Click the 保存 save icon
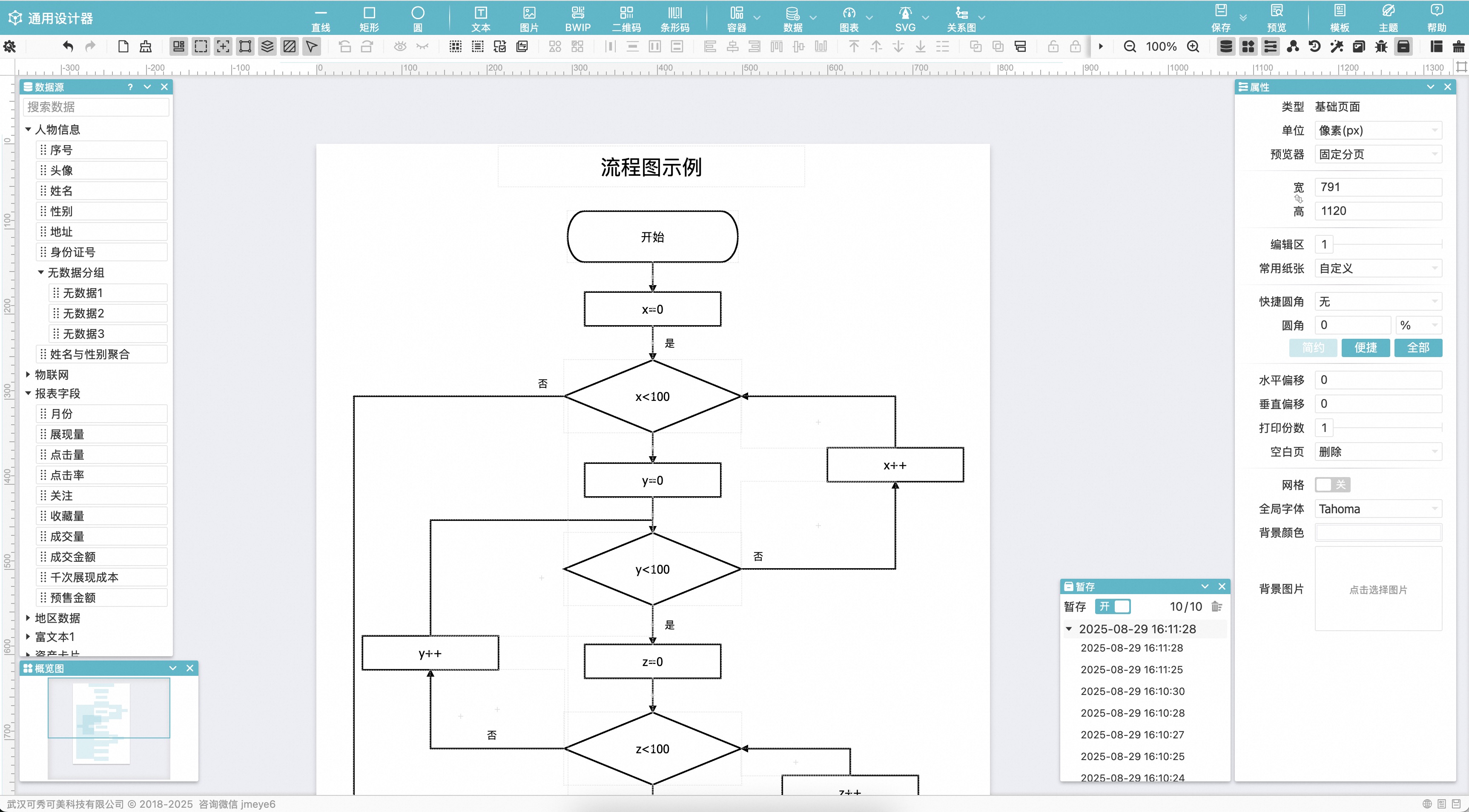The image size is (1469, 812). click(1220, 18)
